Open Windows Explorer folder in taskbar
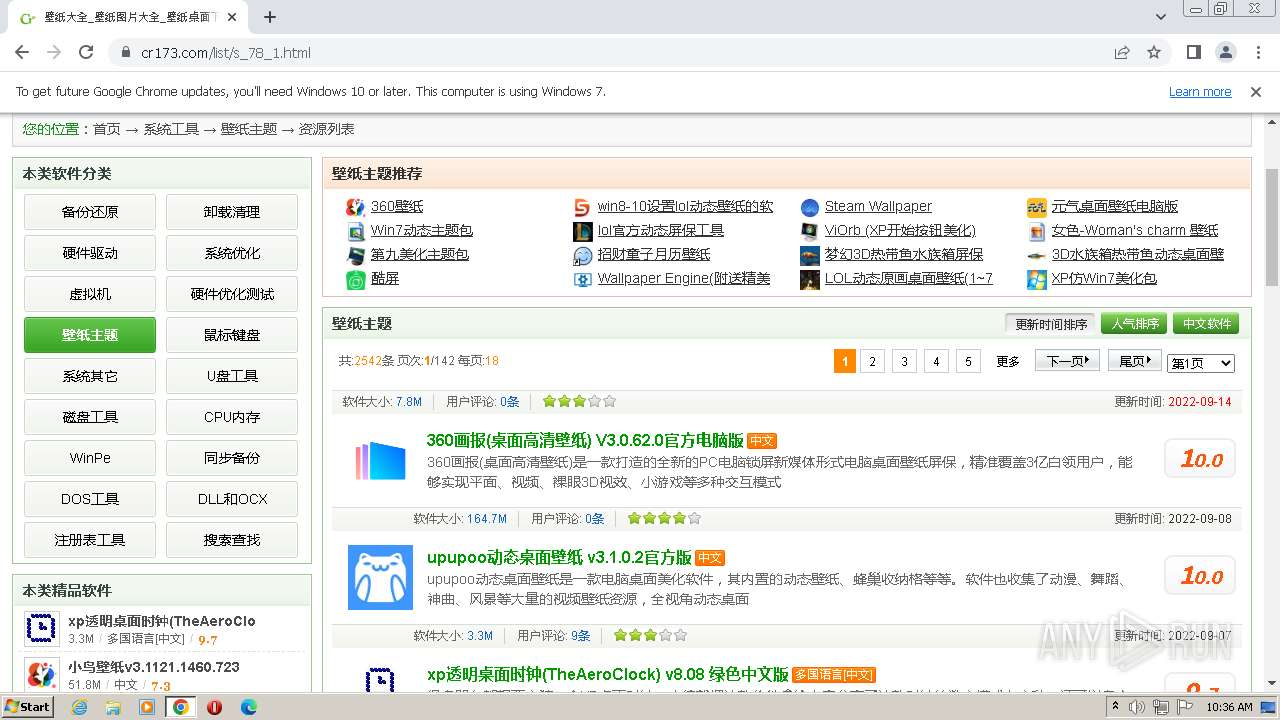The image size is (1280, 720). click(x=113, y=707)
